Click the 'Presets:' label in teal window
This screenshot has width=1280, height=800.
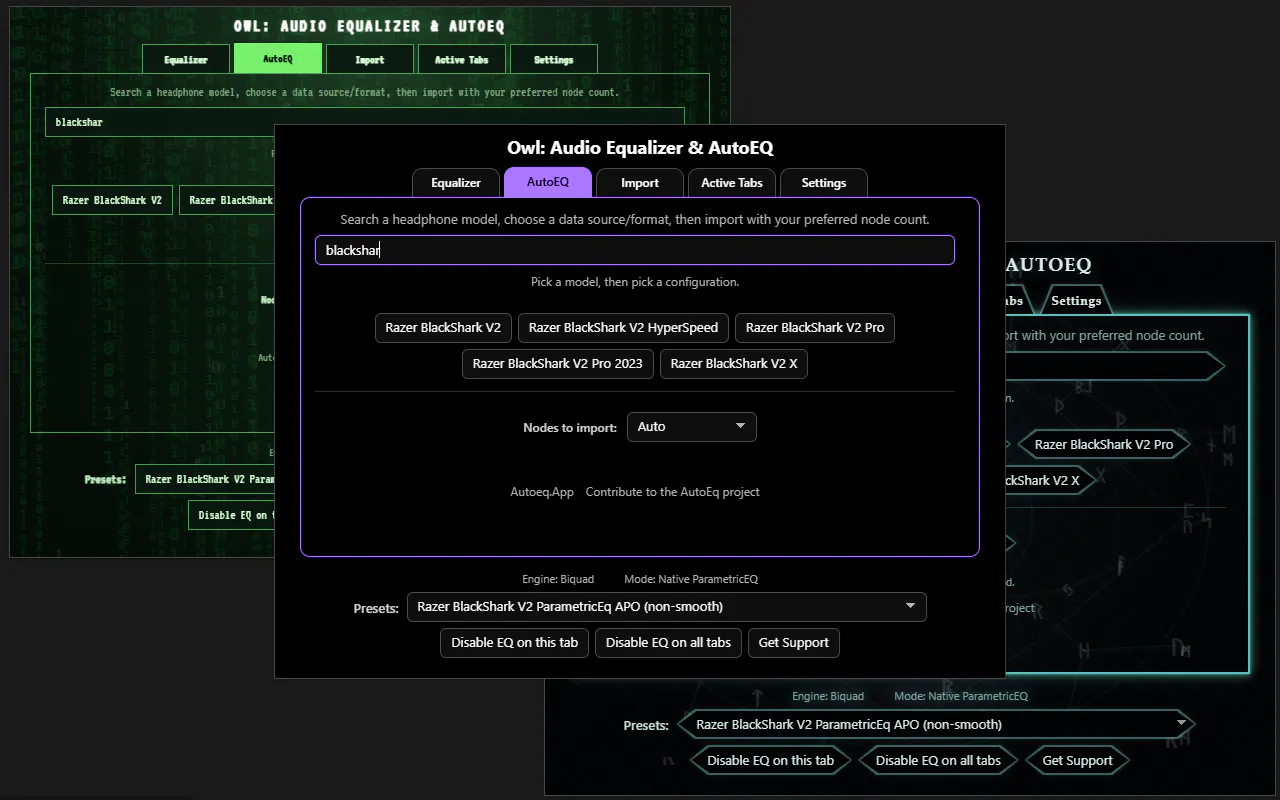[646, 725]
